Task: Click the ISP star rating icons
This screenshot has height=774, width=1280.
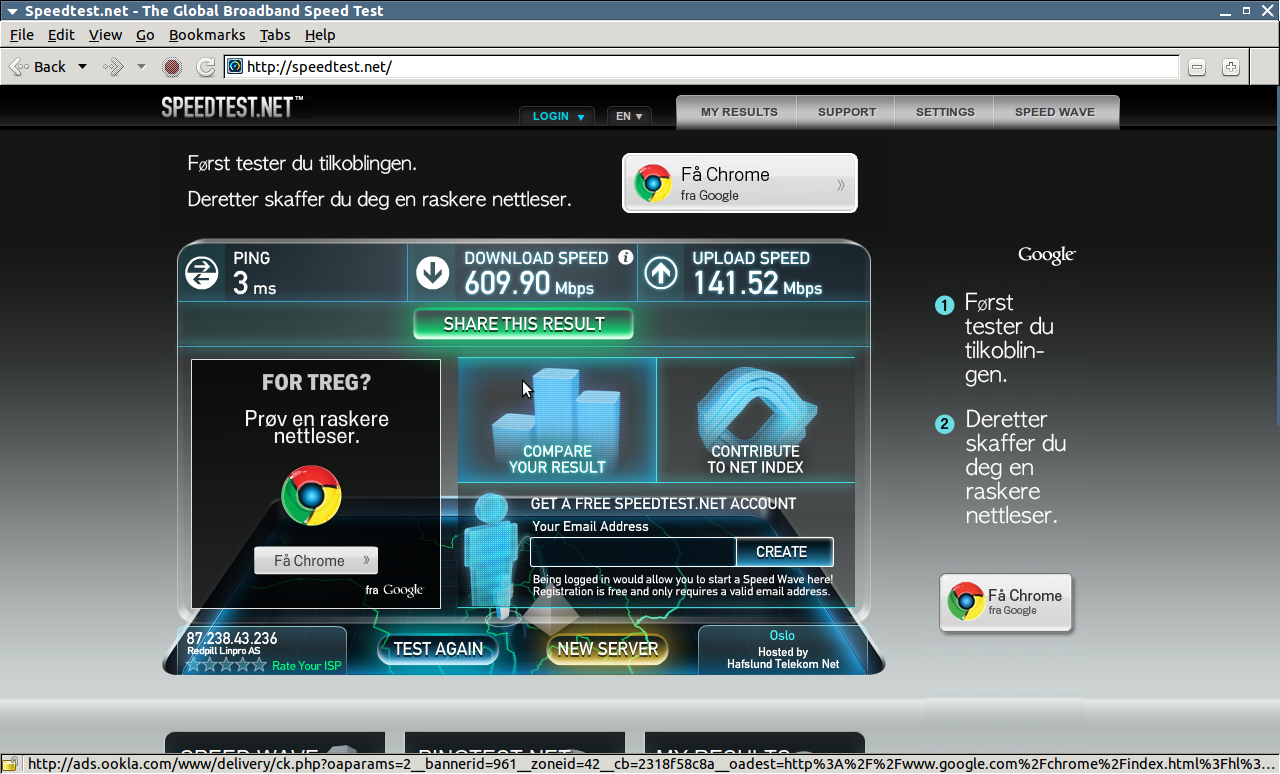Action: tap(227, 665)
